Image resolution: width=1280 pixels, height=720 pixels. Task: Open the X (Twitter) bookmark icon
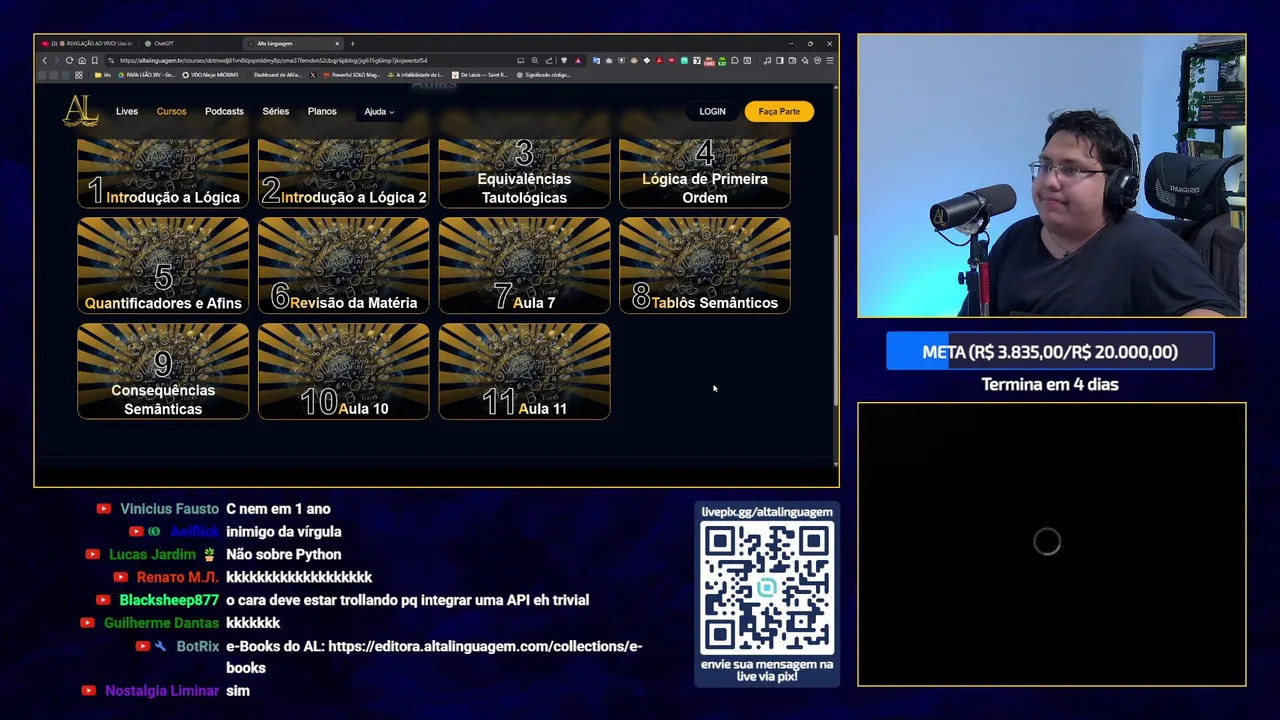pyautogui.click(x=312, y=75)
